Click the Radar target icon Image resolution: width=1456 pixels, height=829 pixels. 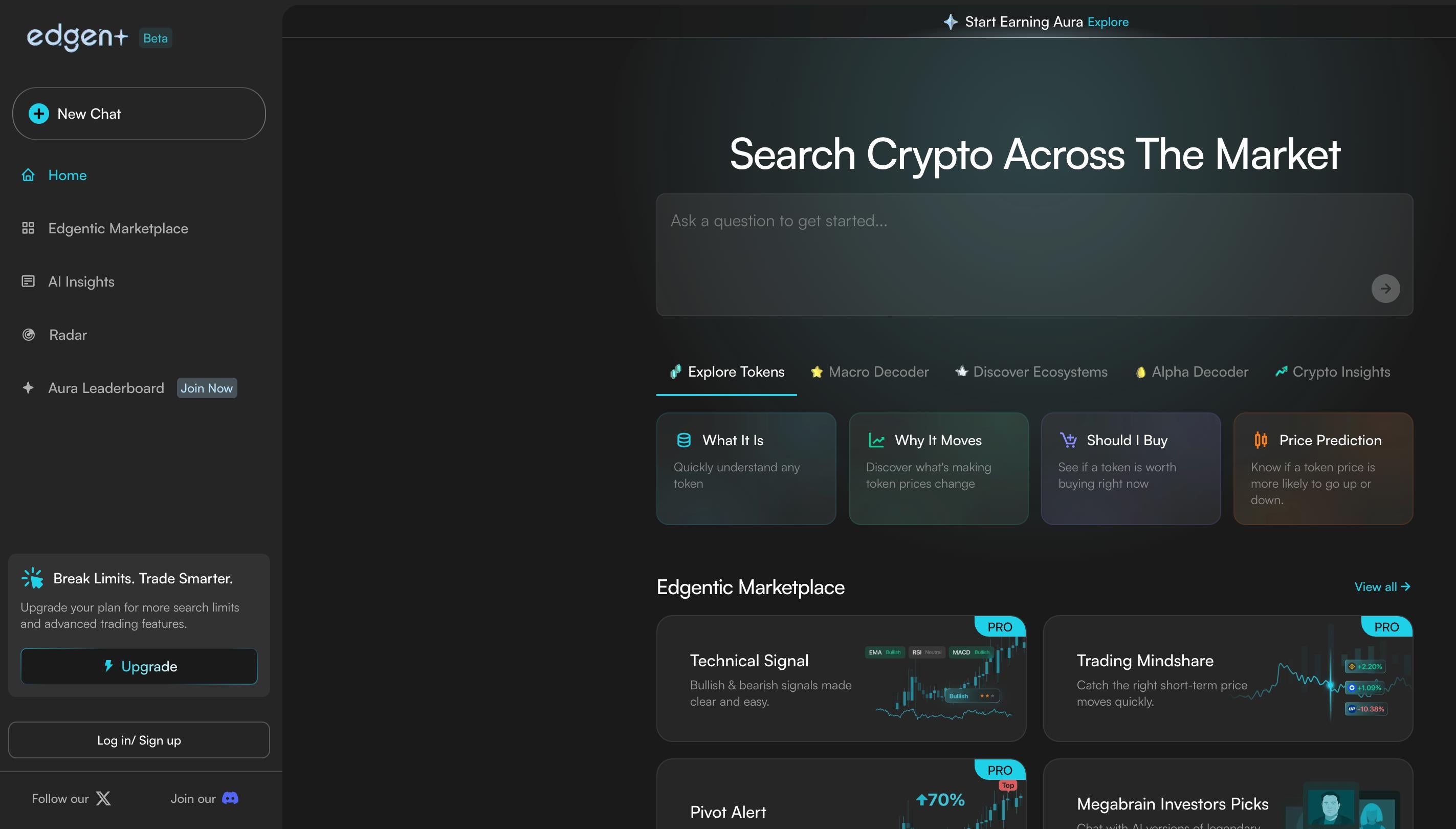(x=28, y=335)
